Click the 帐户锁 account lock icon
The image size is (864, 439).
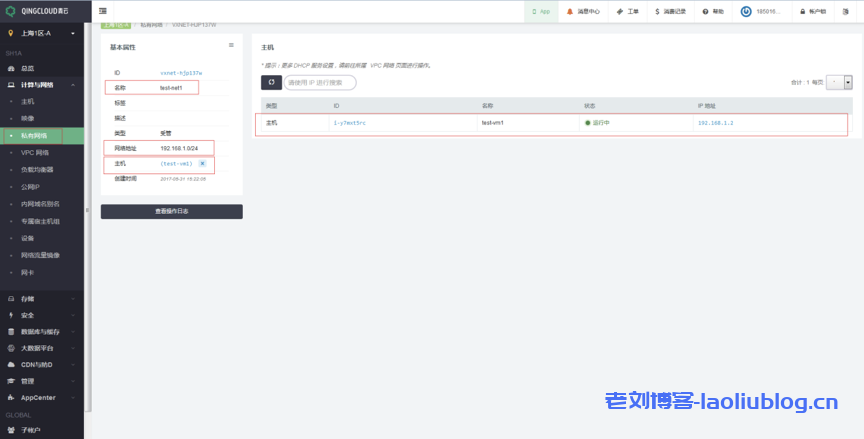coord(800,11)
